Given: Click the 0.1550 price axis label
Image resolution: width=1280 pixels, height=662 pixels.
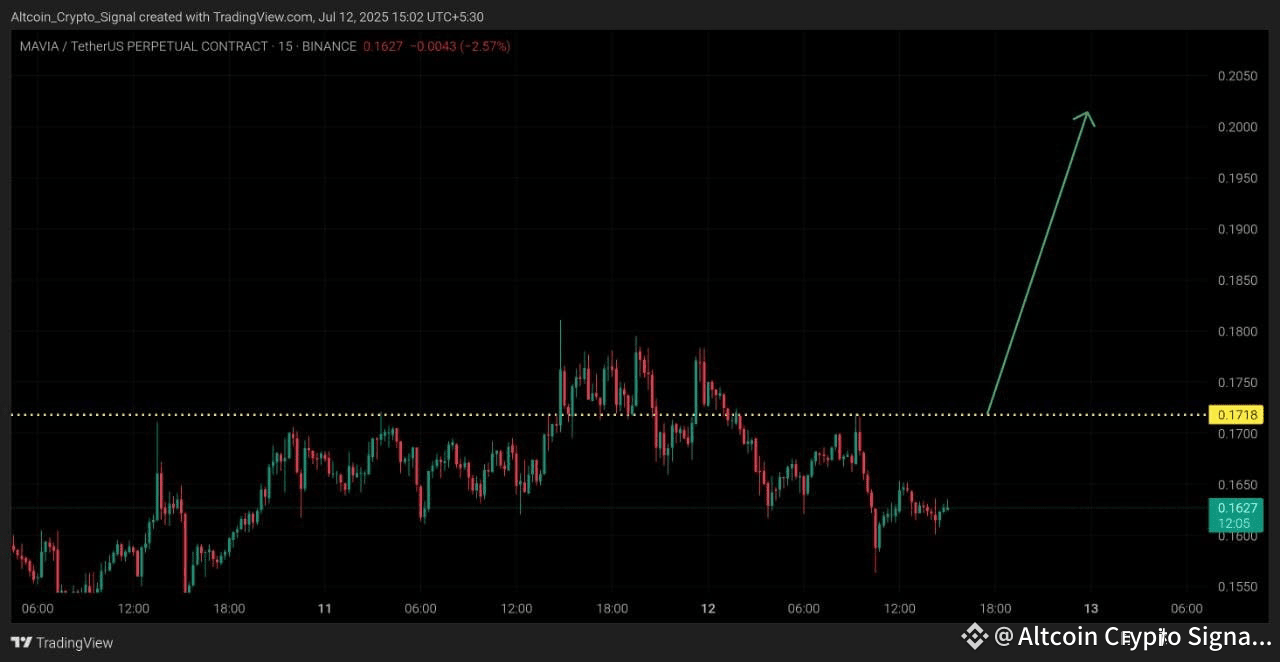Looking at the screenshot, I should (1237, 586).
